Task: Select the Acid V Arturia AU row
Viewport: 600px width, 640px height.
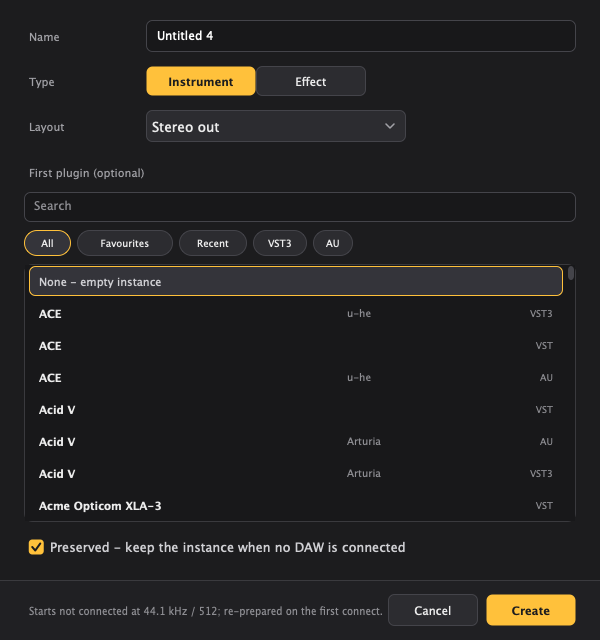Action: coord(296,442)
